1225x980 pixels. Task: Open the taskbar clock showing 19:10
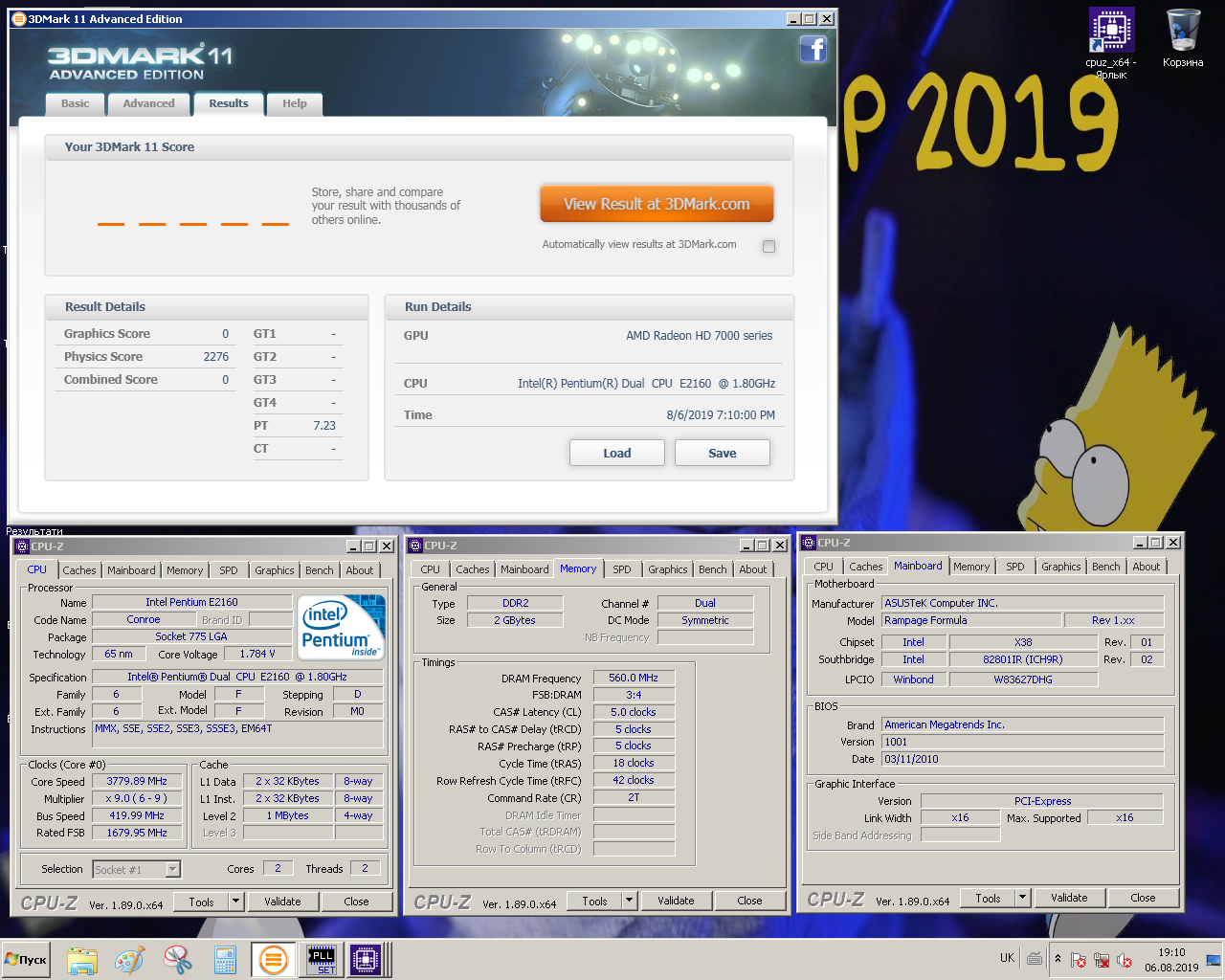pos(1171,960)
